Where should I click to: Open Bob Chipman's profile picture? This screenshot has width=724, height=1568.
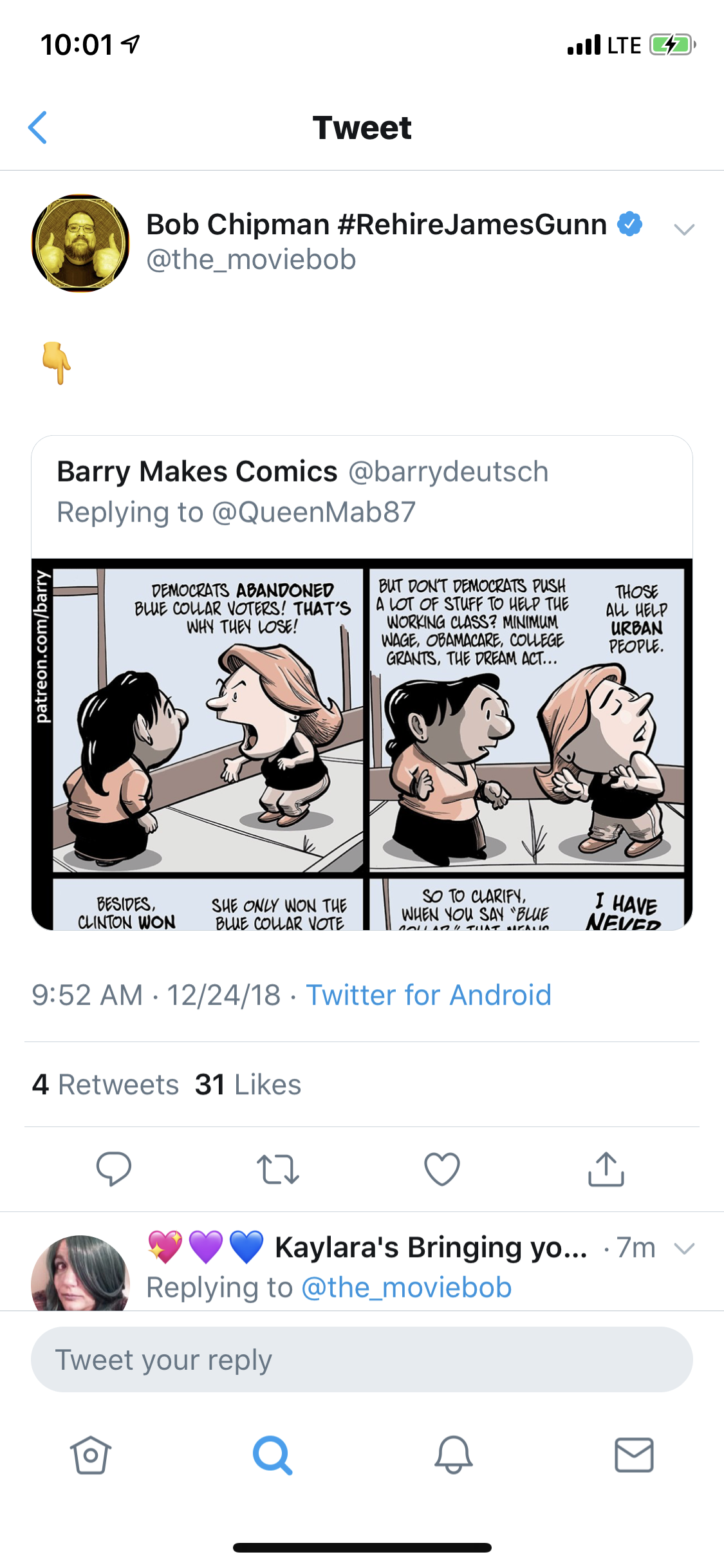[80, 243]
